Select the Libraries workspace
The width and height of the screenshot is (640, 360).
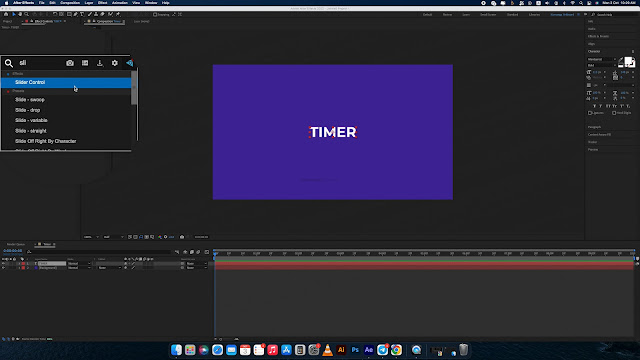534,15
